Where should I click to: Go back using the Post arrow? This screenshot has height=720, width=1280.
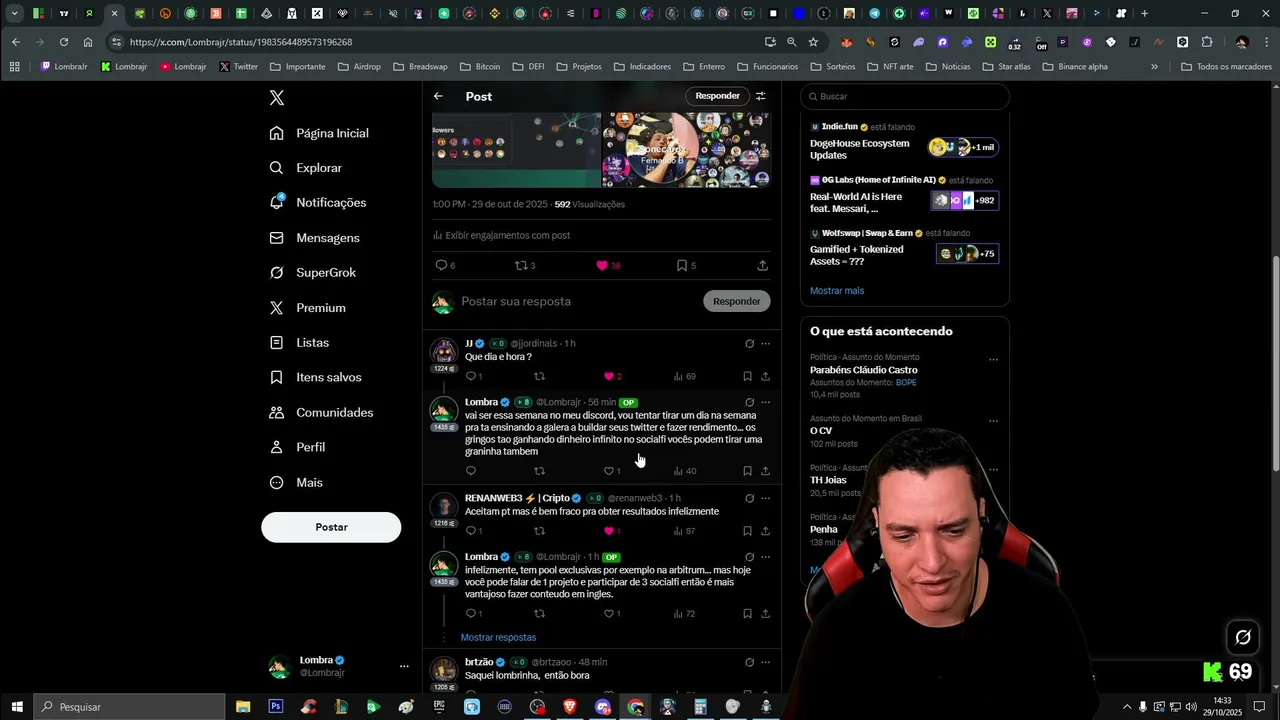click(x=438, y=96)
